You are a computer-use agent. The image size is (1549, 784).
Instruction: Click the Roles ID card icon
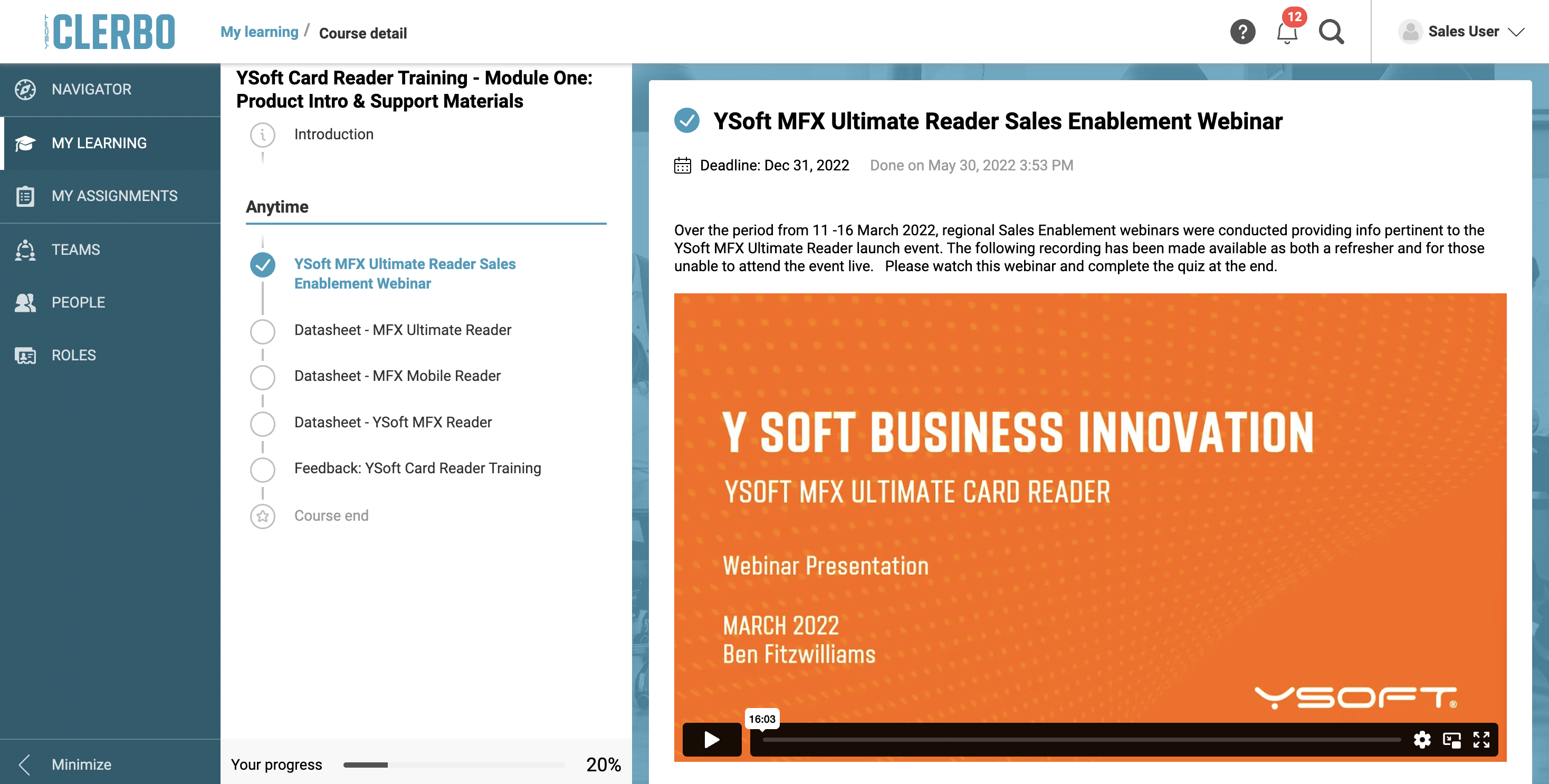tap(25, 355)
